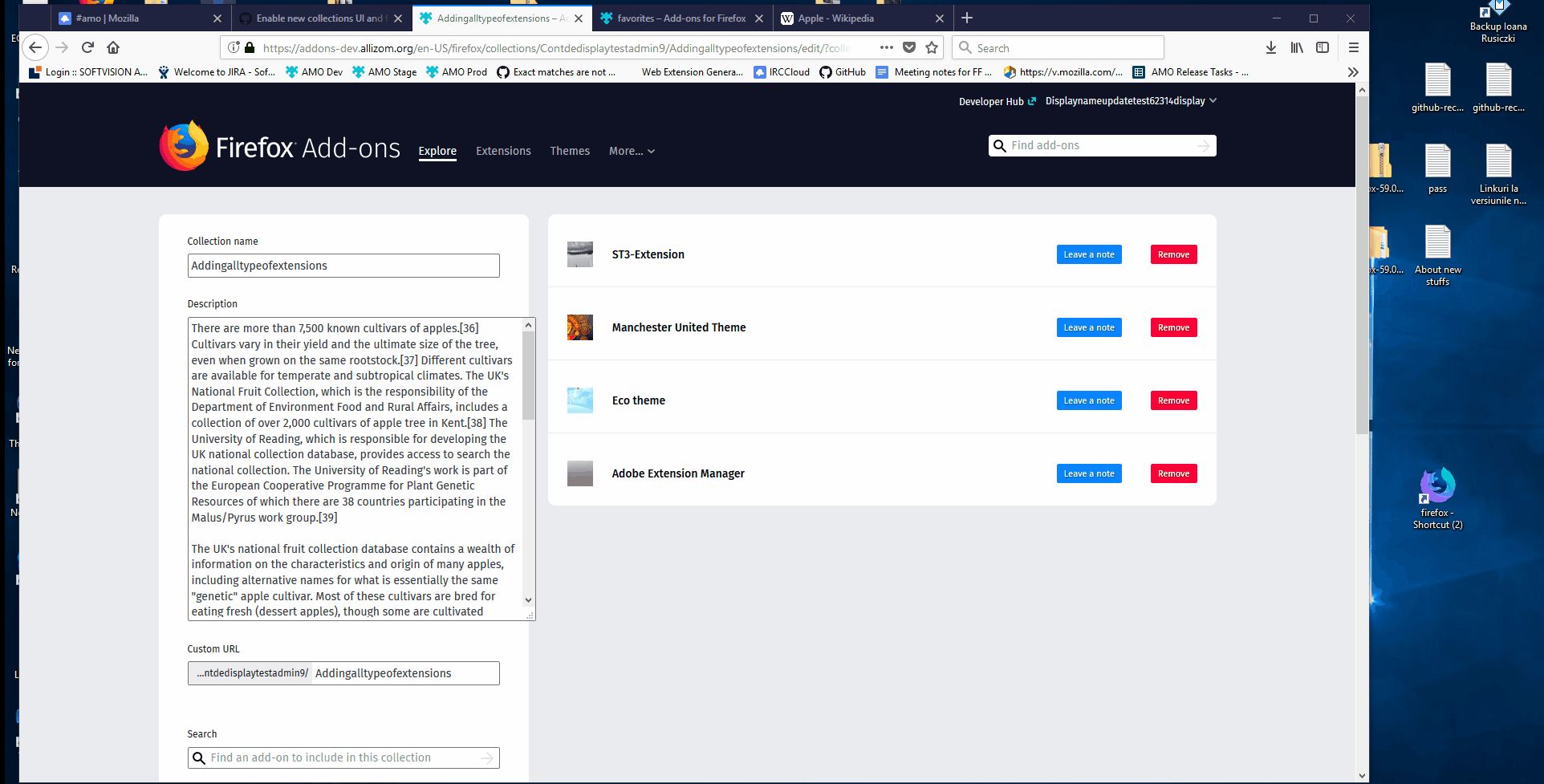1544x784 pixels.
Task: Open the Extensions navigation link
Action: click(x=503, y=151)
